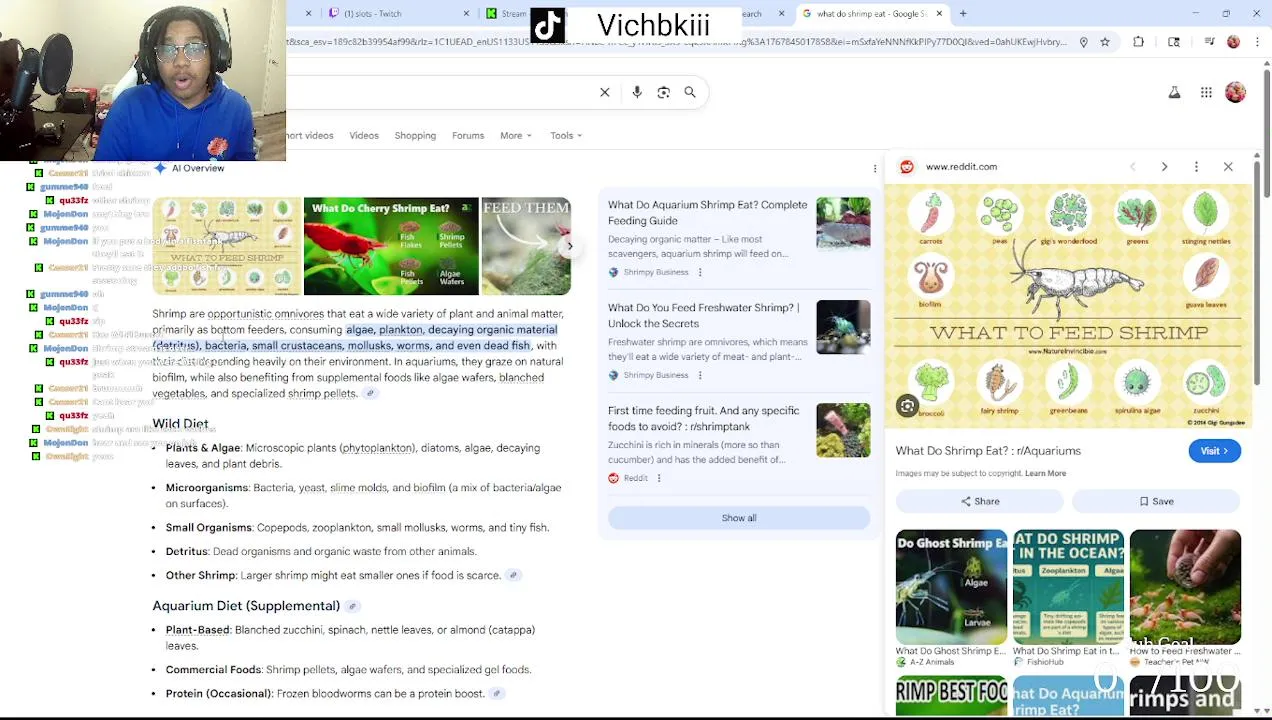Open more options for Shrimpy Business Complete Feeding Guide
The width and height of the screenshot is (1272, 720).
coord(700,272)
